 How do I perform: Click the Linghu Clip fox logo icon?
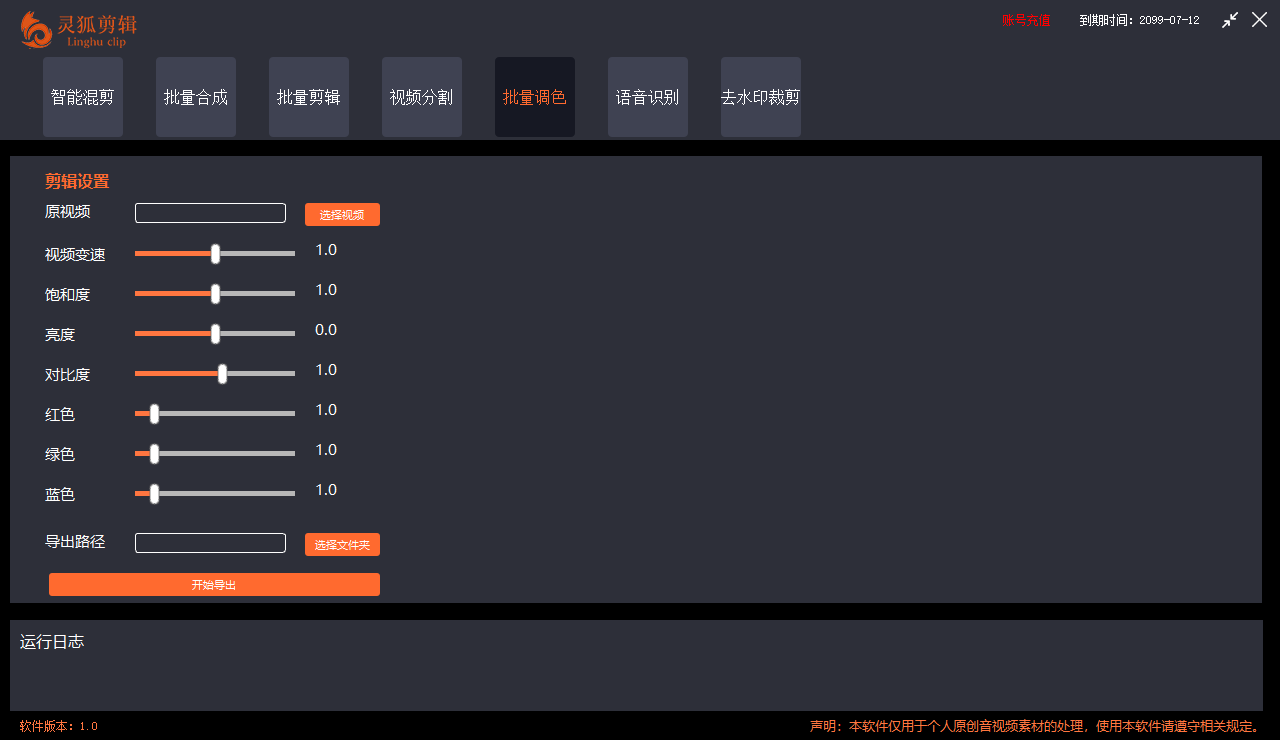pyautogui.click(x=35, y=30)
